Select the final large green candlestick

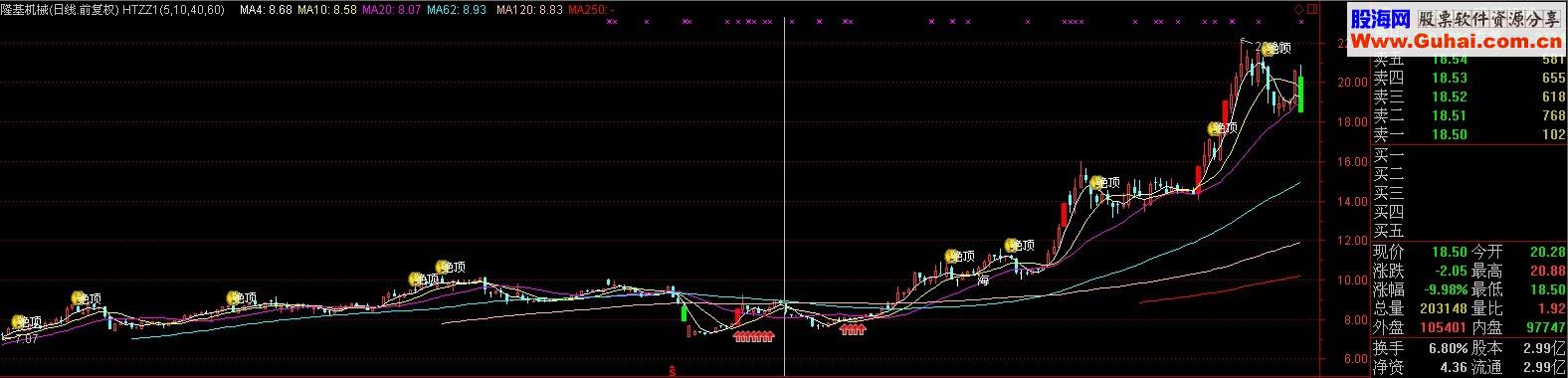pos(1300,94)
